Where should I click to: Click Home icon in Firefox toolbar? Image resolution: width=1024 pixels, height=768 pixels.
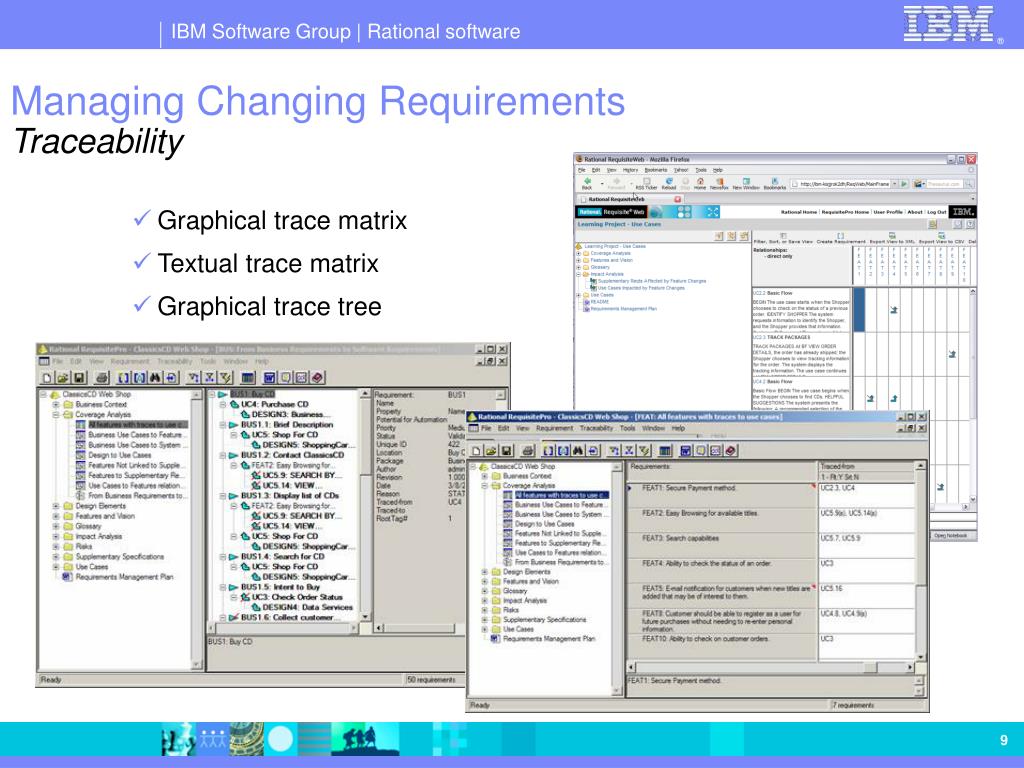coord(700,183)
